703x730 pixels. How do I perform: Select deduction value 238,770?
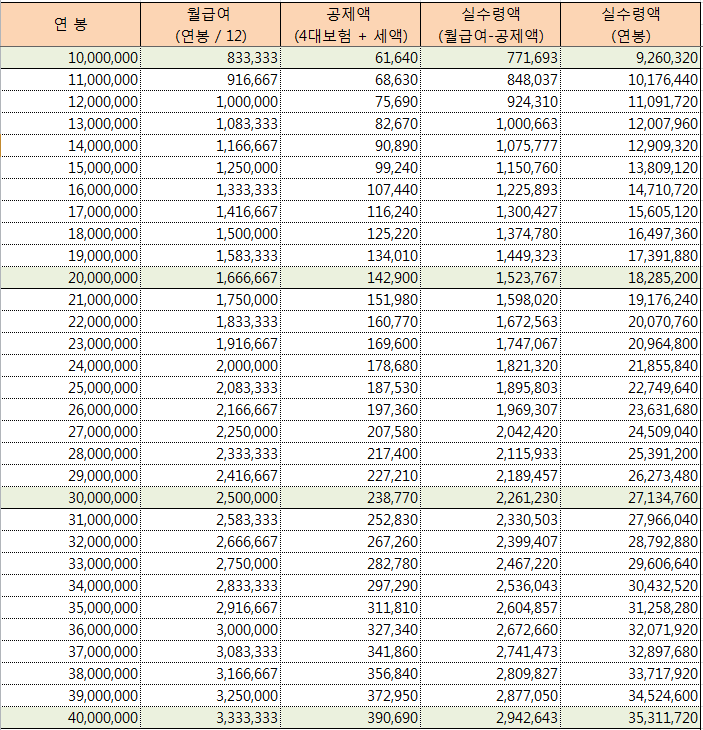click(x=351, y=498)
